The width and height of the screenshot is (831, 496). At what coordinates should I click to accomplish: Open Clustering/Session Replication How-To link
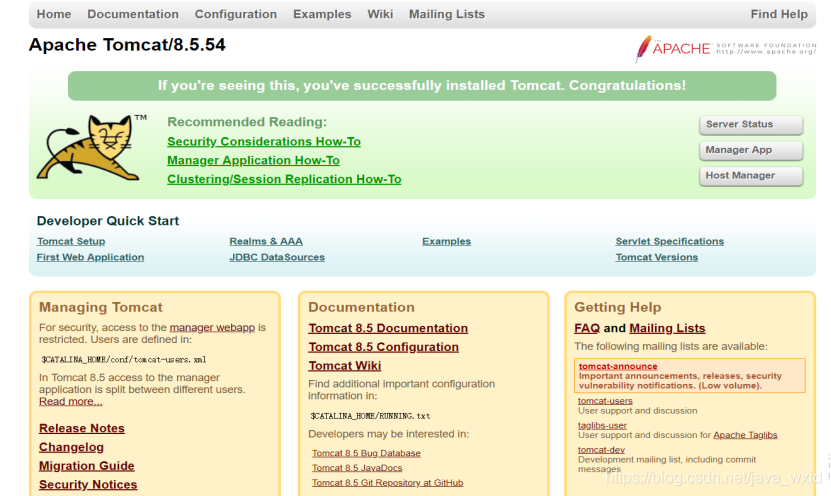pos(284,179)
